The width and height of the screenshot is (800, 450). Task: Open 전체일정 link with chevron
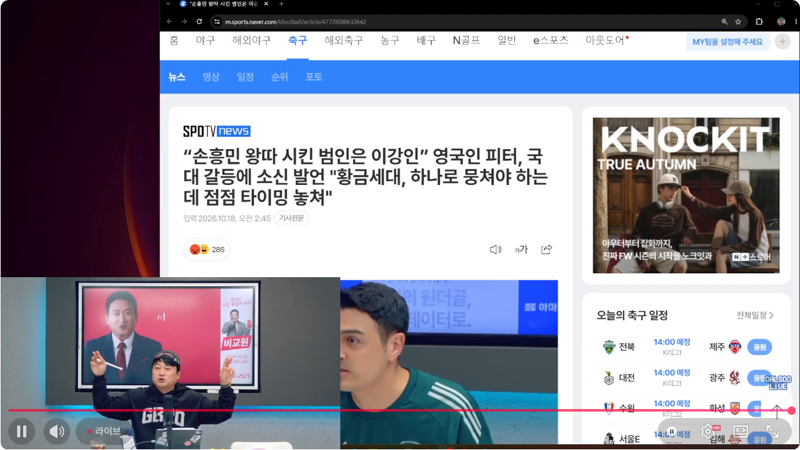pyautogui.click(x=755, y=315)
